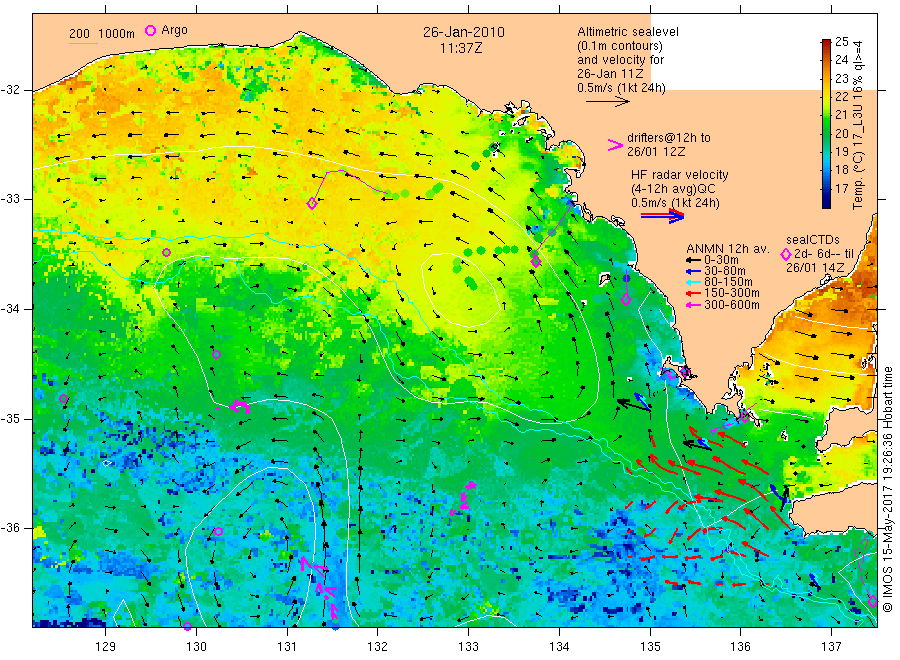The width and height of the screenshot is (900, 660).
Task: Click the 'drifters@12h to' legend text
Action: [x=669, y=138]
